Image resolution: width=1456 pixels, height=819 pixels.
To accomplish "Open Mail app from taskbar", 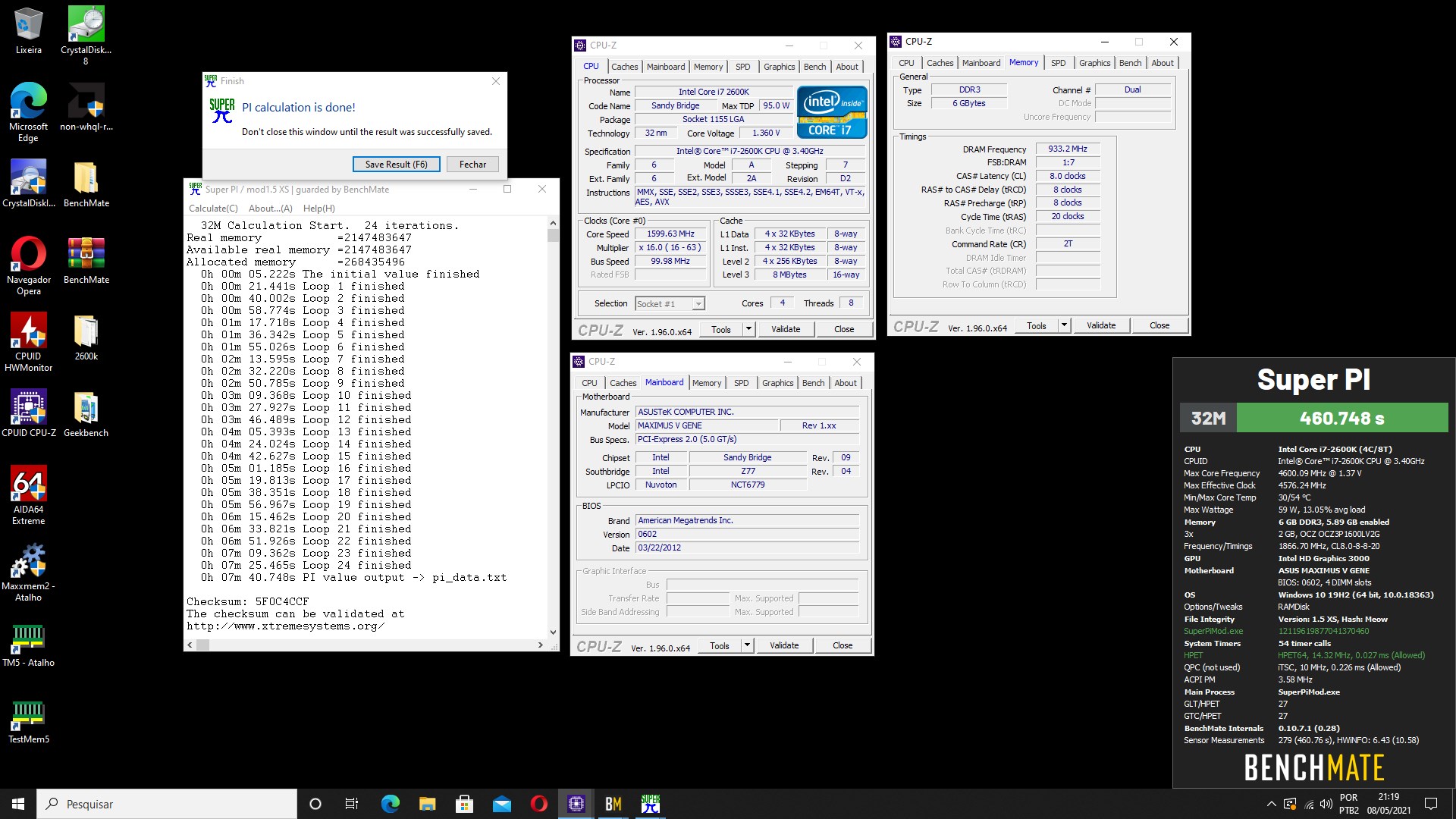I will tap(501, 804).
